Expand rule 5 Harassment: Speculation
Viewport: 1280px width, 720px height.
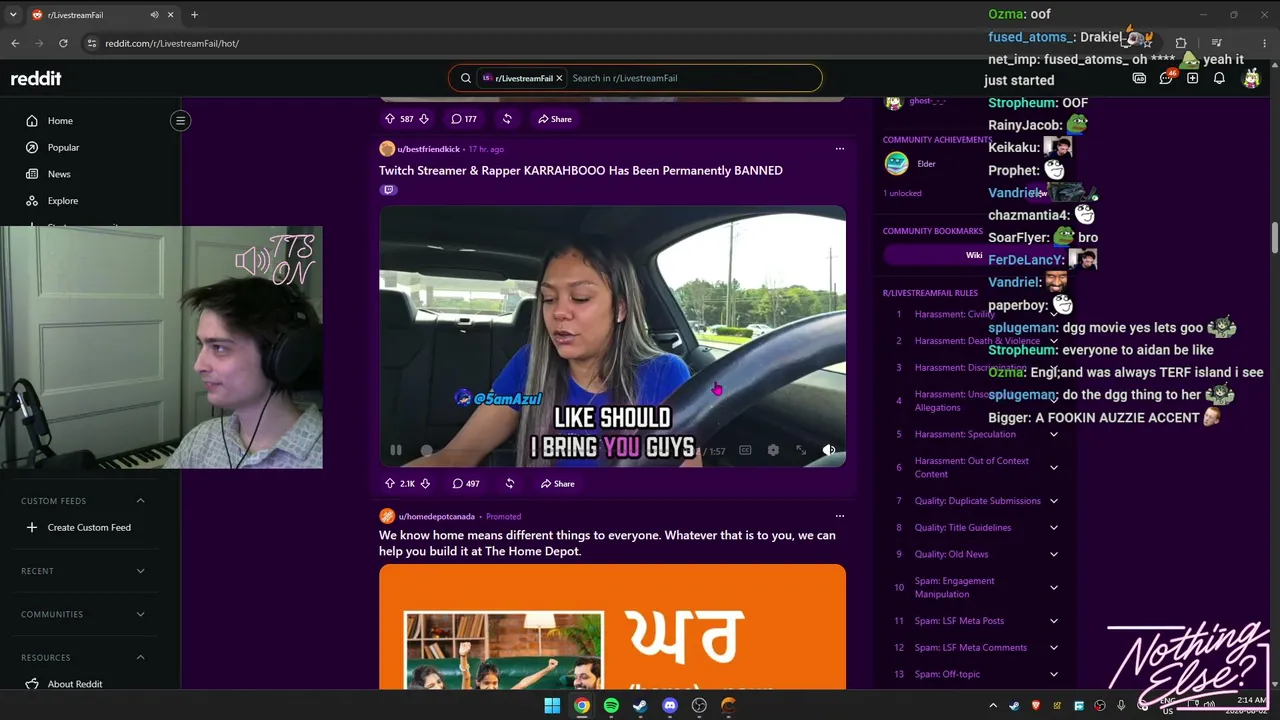[x=1053, y=435]
